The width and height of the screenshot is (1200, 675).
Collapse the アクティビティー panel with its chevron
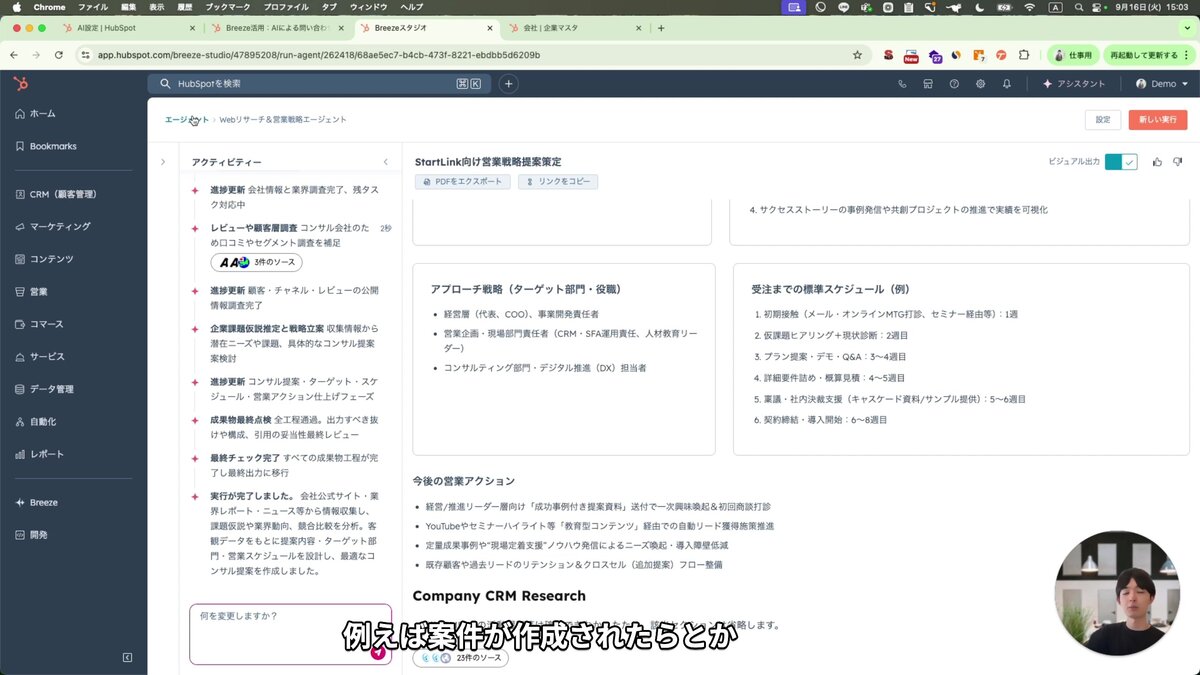385,161
